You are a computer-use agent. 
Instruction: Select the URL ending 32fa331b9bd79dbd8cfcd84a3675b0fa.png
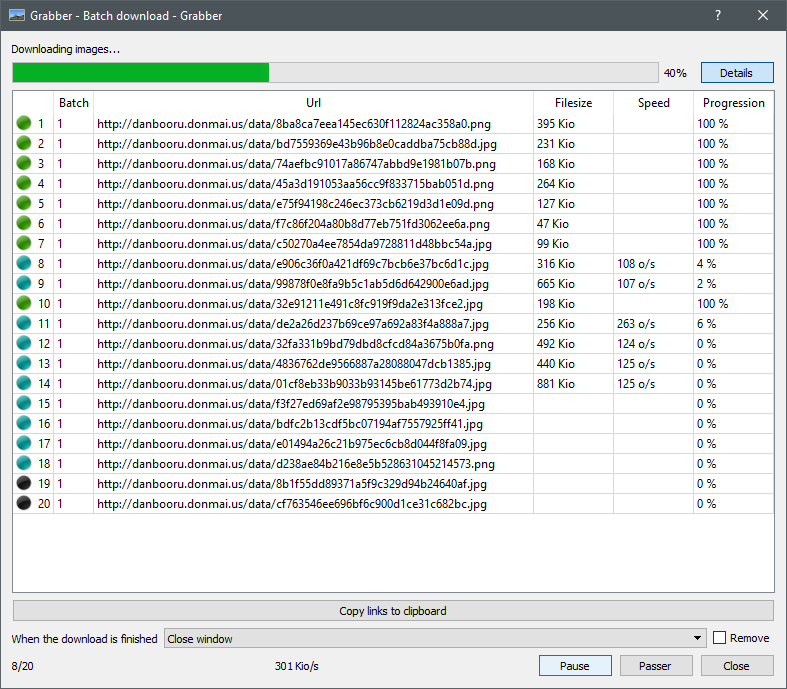pos(295,344)
